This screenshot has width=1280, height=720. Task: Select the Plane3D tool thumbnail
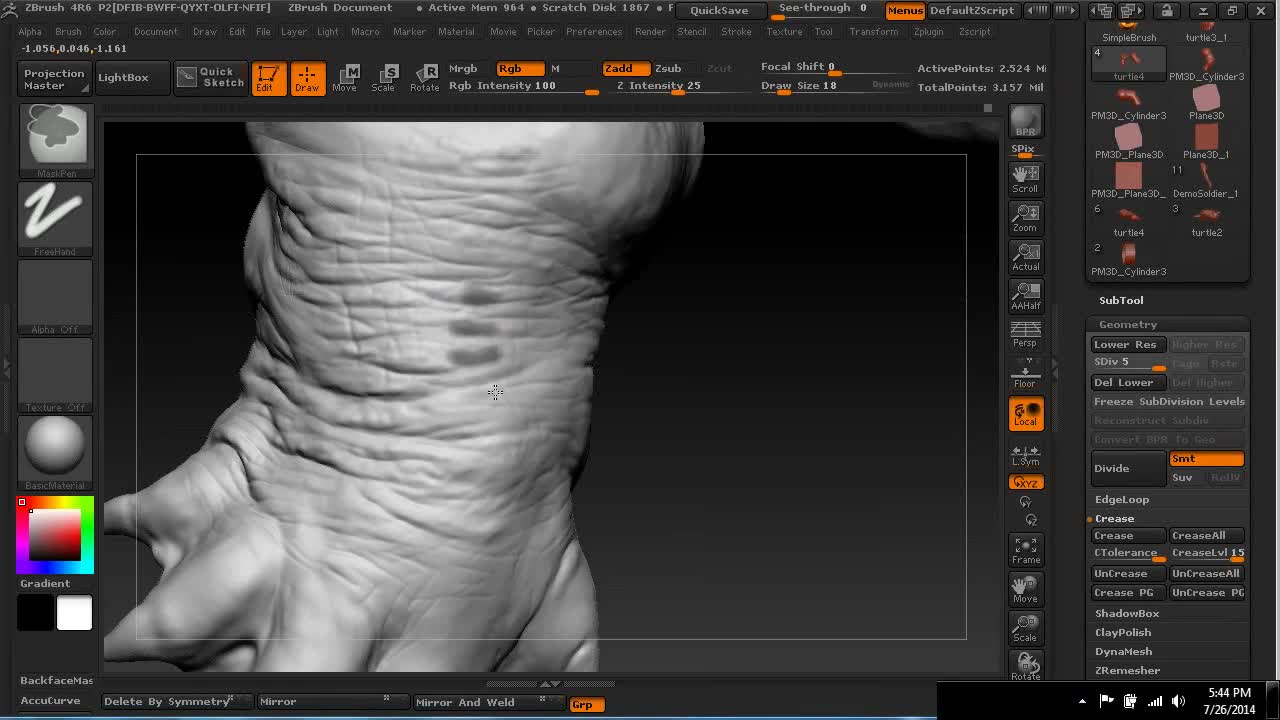tap(1206, 102)
